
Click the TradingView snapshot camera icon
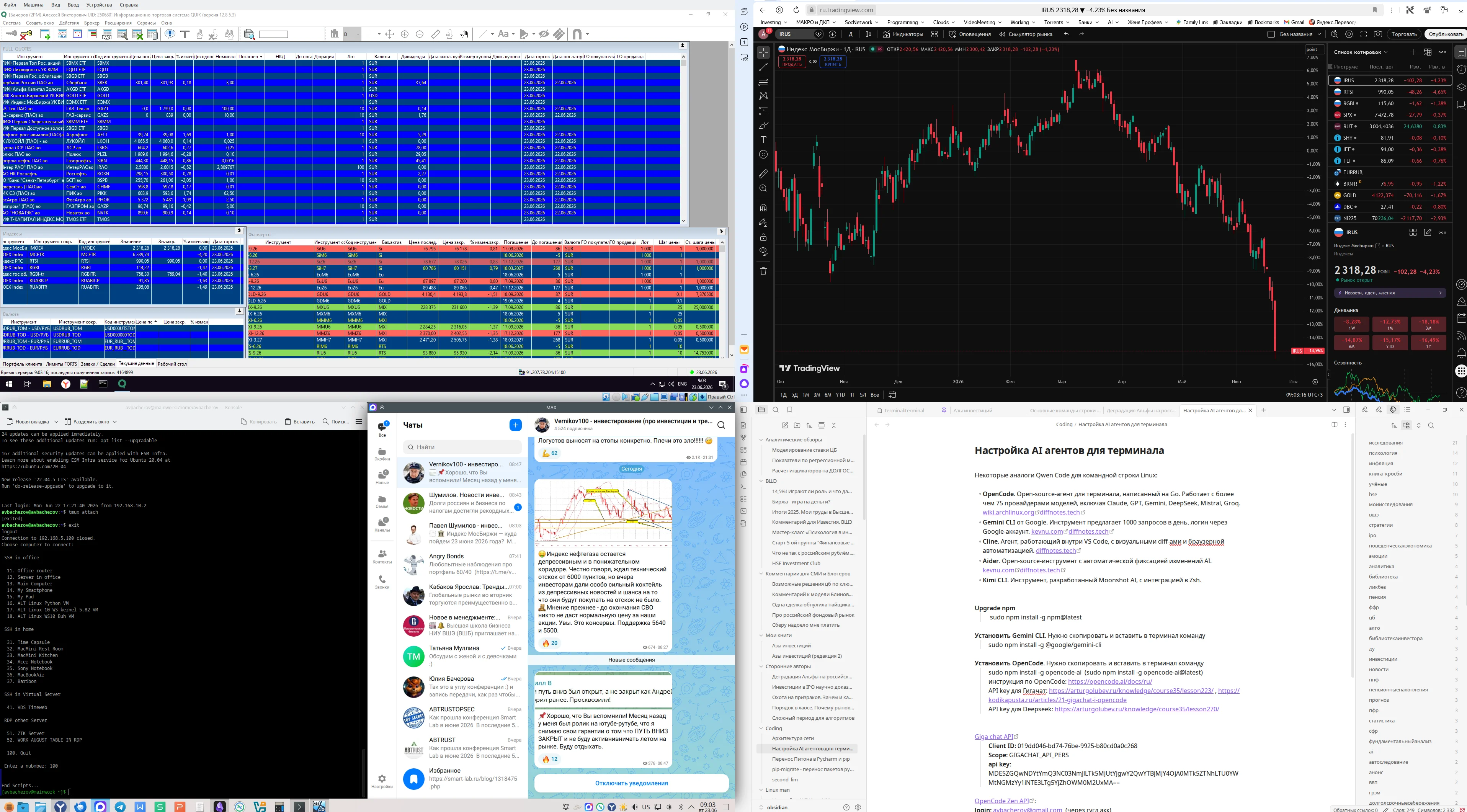tap(1377, 34)
